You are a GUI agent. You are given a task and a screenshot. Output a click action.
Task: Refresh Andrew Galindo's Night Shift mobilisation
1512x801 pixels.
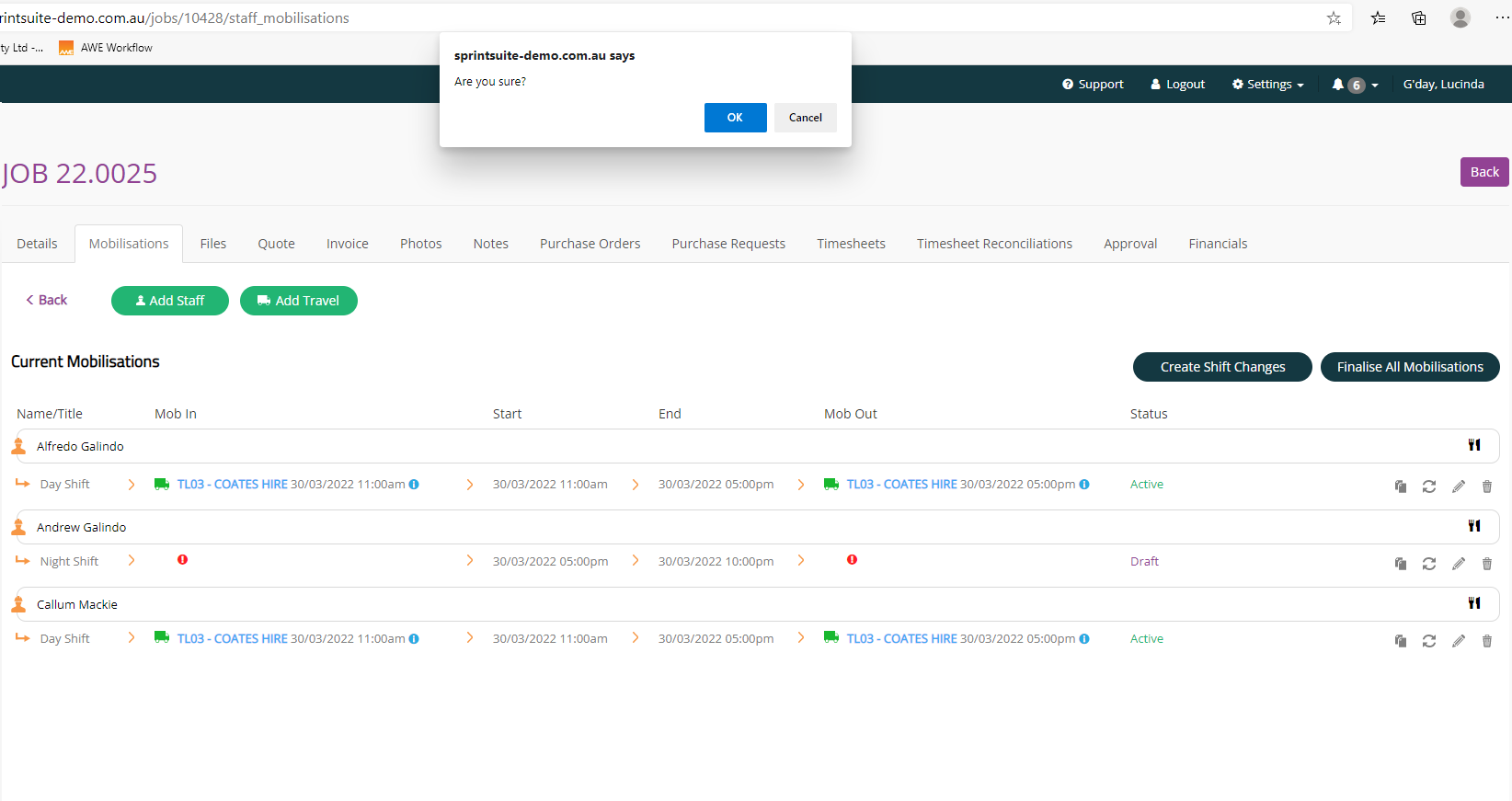pyautogui.click(x=1429, y=564)
